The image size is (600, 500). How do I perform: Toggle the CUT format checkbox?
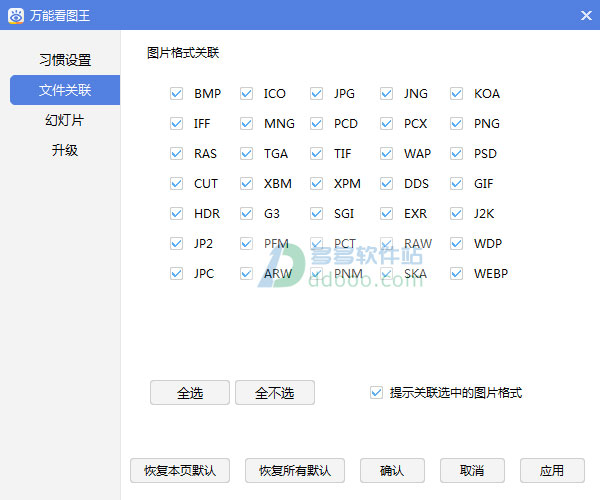[x=176, y=184]
